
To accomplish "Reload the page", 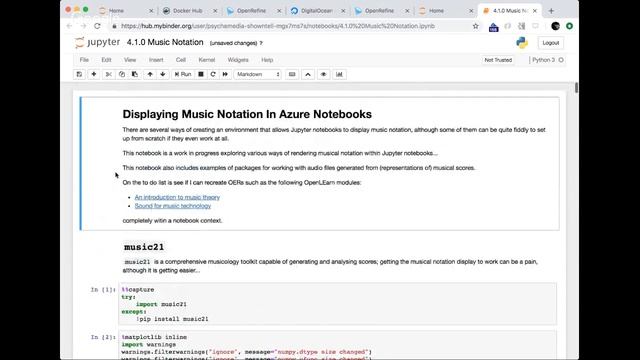I will pyautogui.click(x=97, y=26).
